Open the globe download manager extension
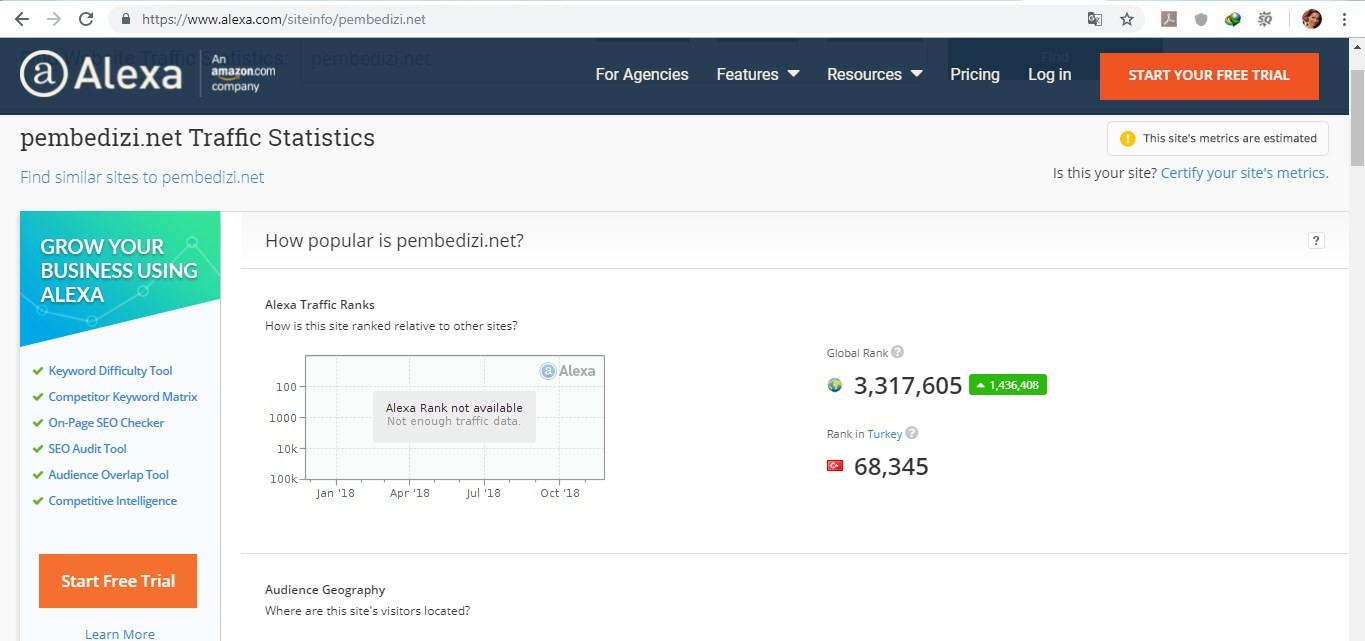The width and height of the screenshot is (1365, 641). pos(1233,19)
